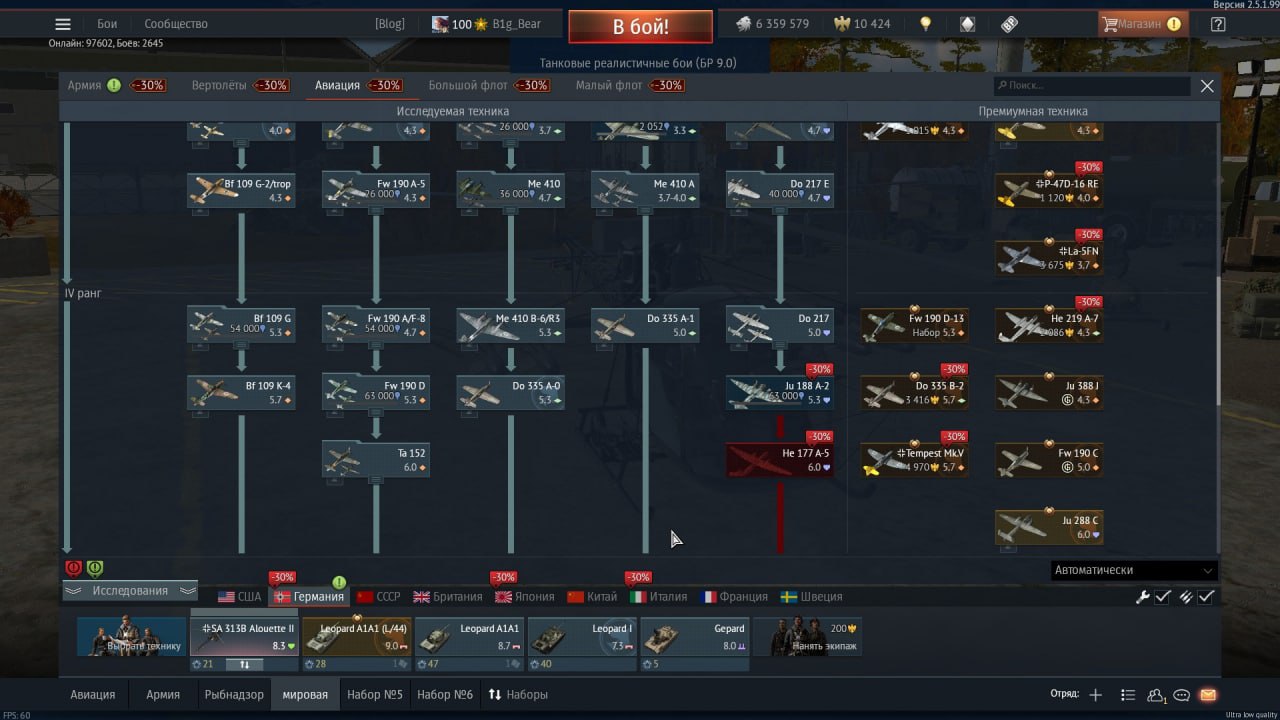Select premium Tempest MkV aircraft

click(x=914, y=459)
